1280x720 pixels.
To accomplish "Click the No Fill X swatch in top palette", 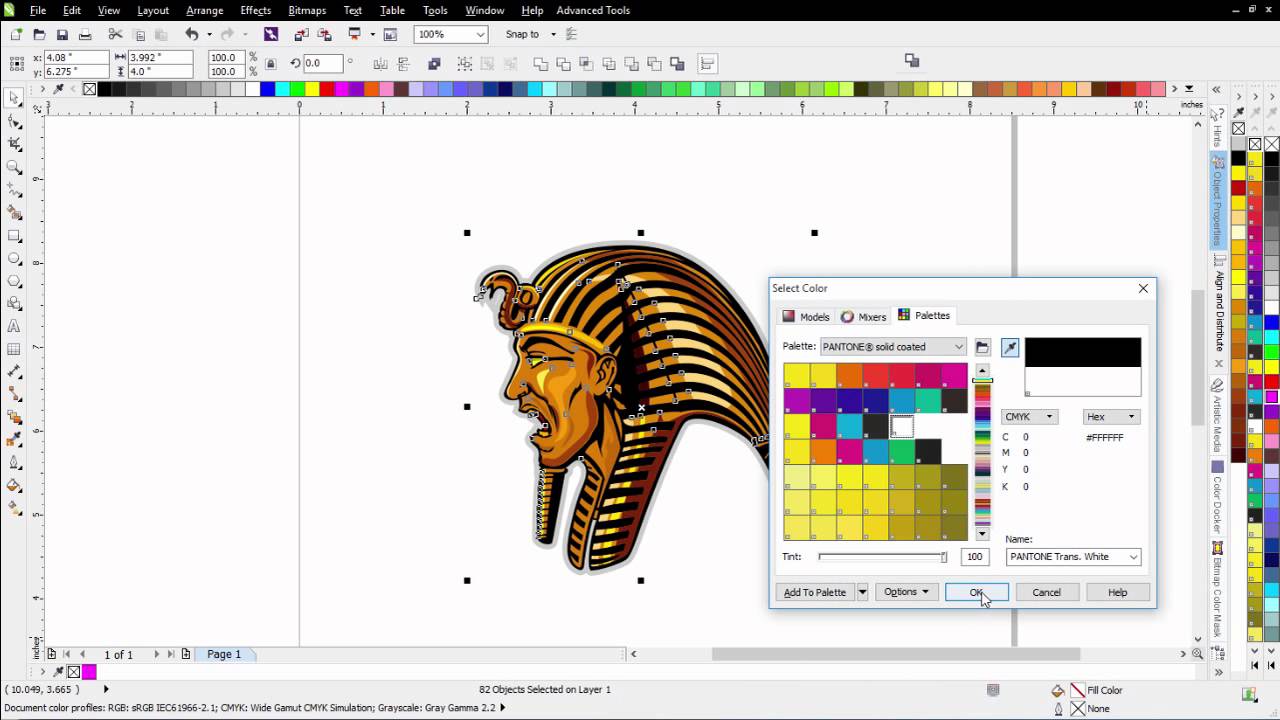I will tap(89, 89).
